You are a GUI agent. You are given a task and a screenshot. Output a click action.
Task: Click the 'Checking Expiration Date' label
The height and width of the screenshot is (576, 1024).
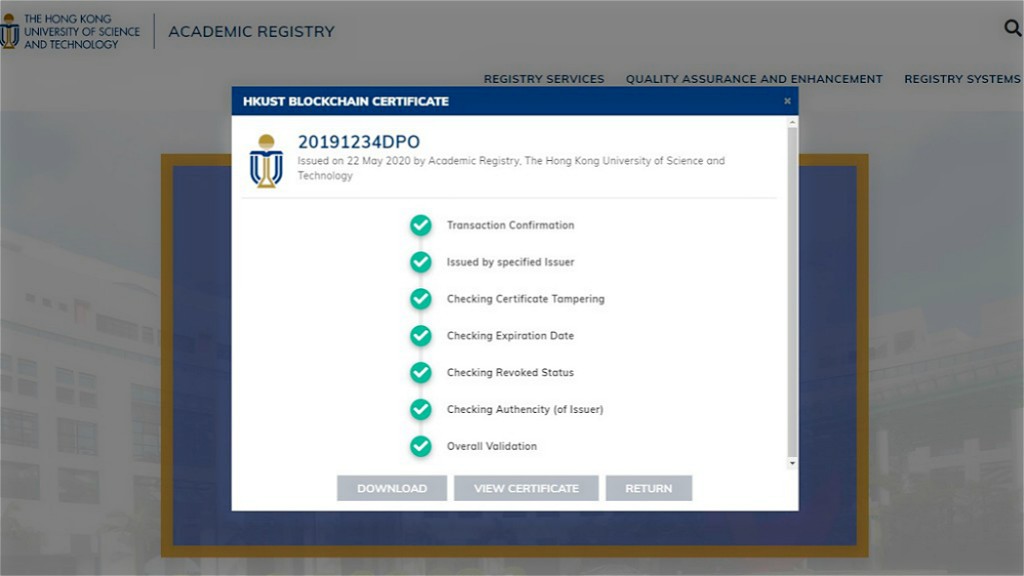point(510,336)
